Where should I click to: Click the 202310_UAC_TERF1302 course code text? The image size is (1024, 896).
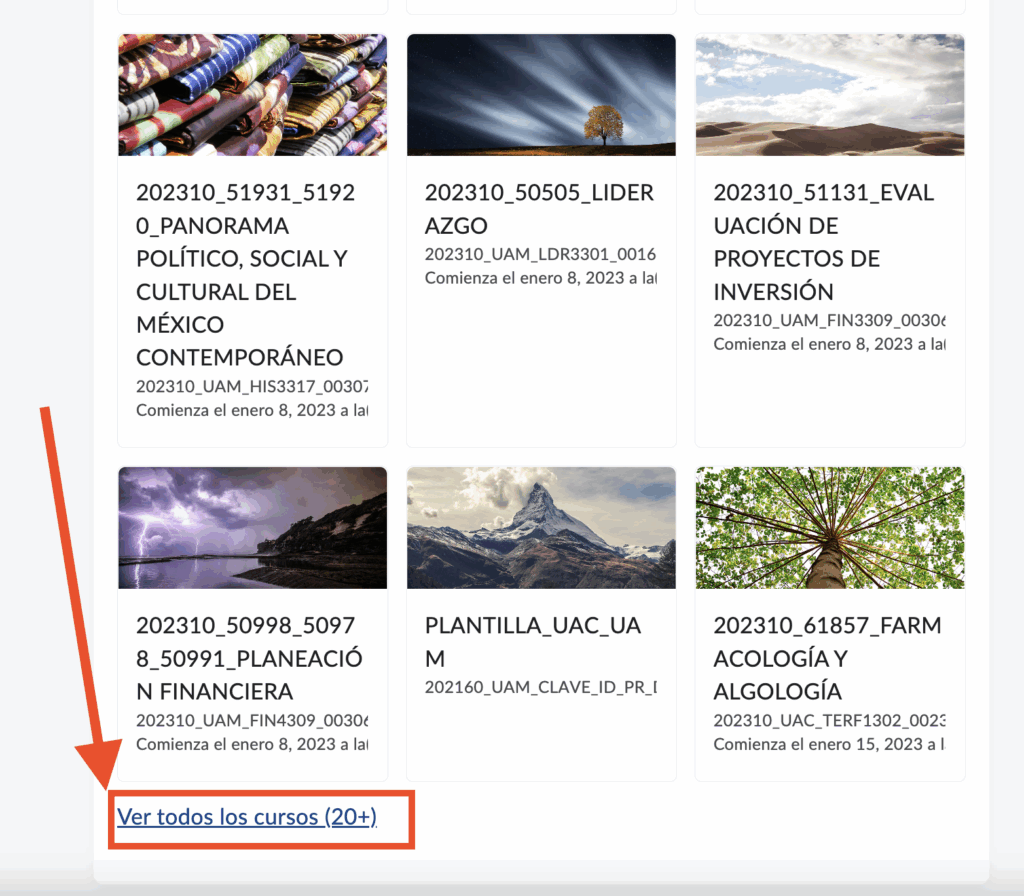pyautogui.click(x=829, y=721)
